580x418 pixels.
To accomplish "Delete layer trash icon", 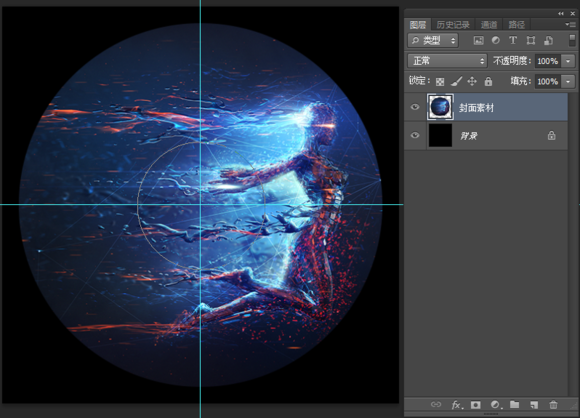I will [x=553, y=405].
